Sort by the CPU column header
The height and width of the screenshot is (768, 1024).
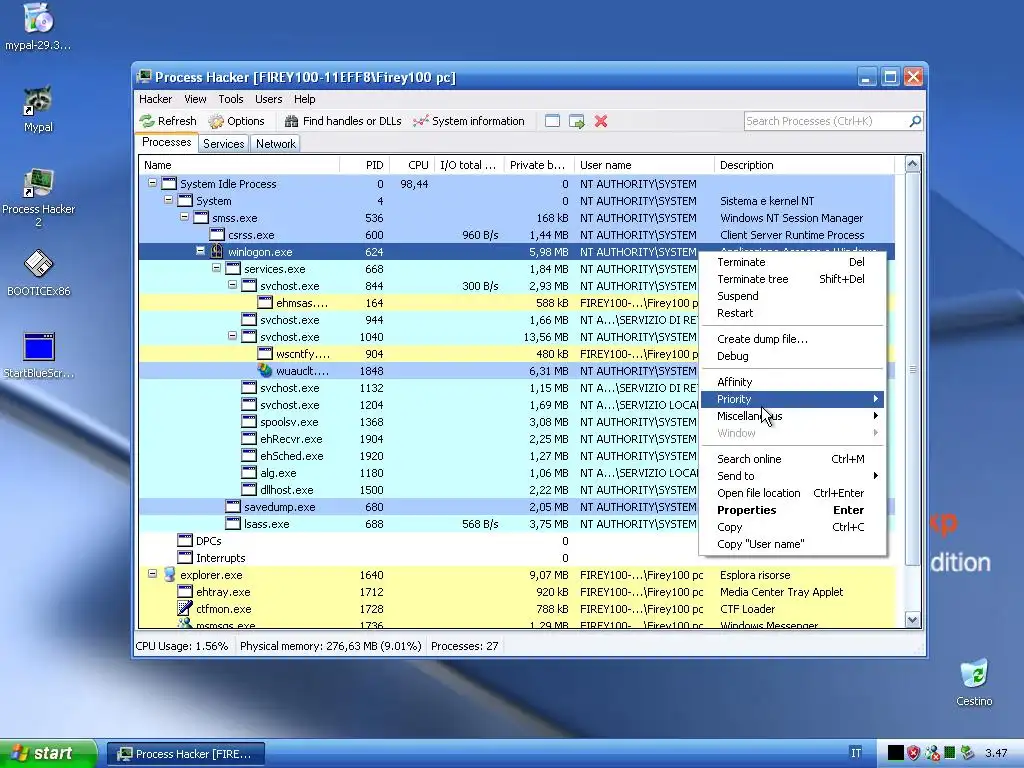click(x=412, y=165)
